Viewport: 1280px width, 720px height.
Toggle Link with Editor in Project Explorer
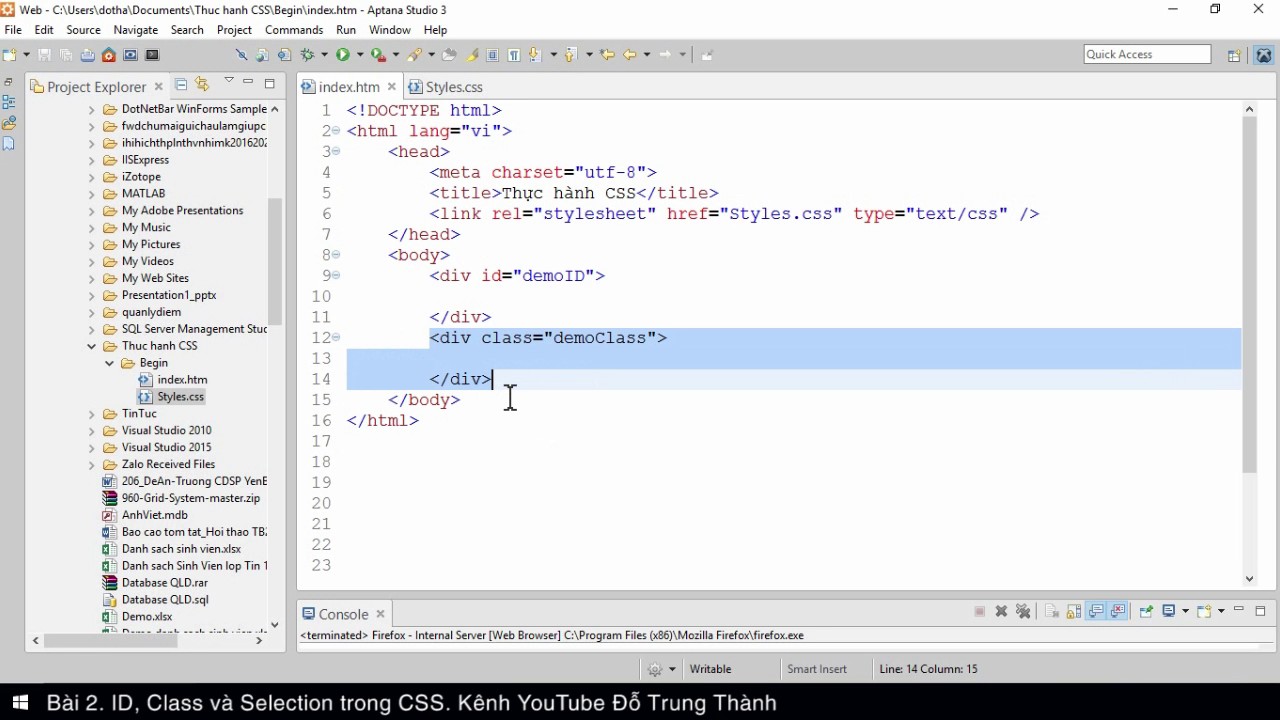pos(202,86)
